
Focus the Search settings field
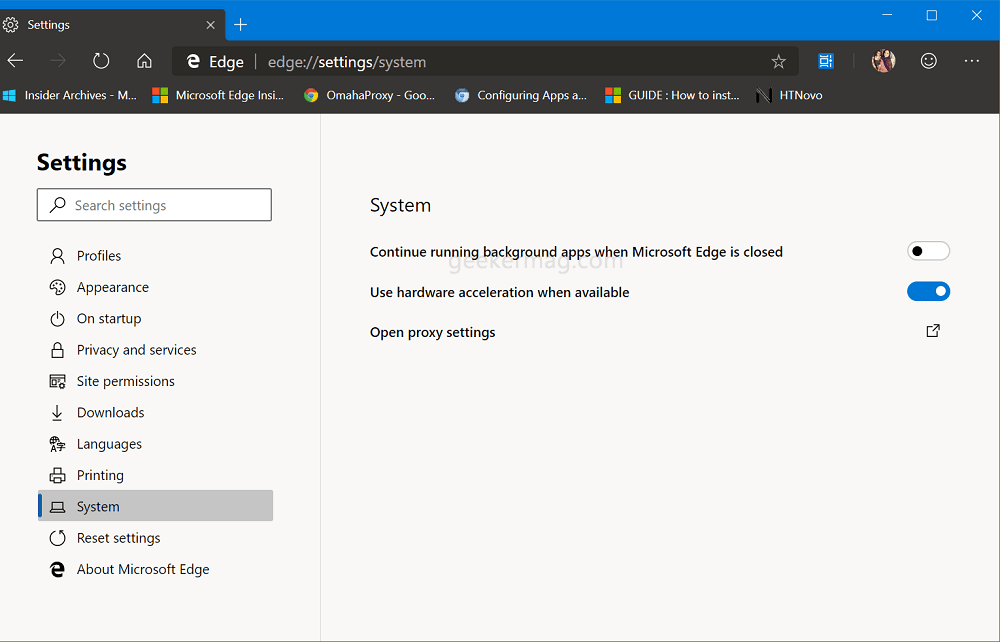154,205
